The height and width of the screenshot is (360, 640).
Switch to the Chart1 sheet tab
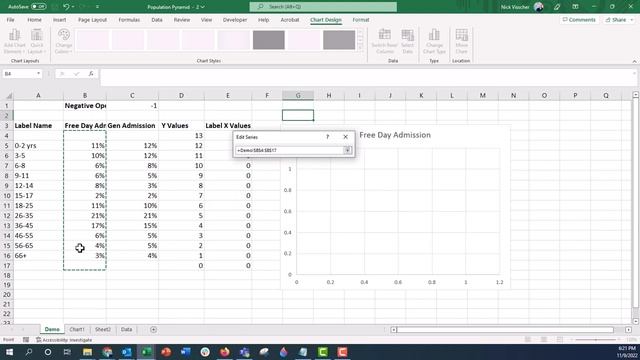[x=77, y=329]
